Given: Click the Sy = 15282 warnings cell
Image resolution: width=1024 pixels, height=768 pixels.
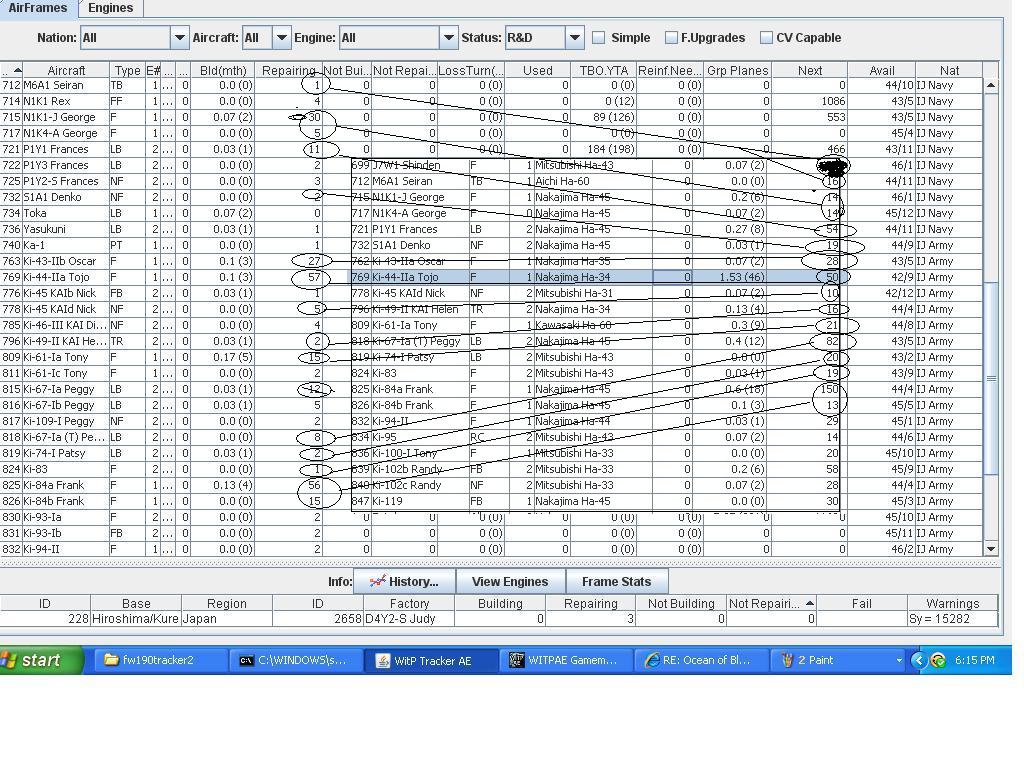Looking at the screenshot, I should 952,618.
